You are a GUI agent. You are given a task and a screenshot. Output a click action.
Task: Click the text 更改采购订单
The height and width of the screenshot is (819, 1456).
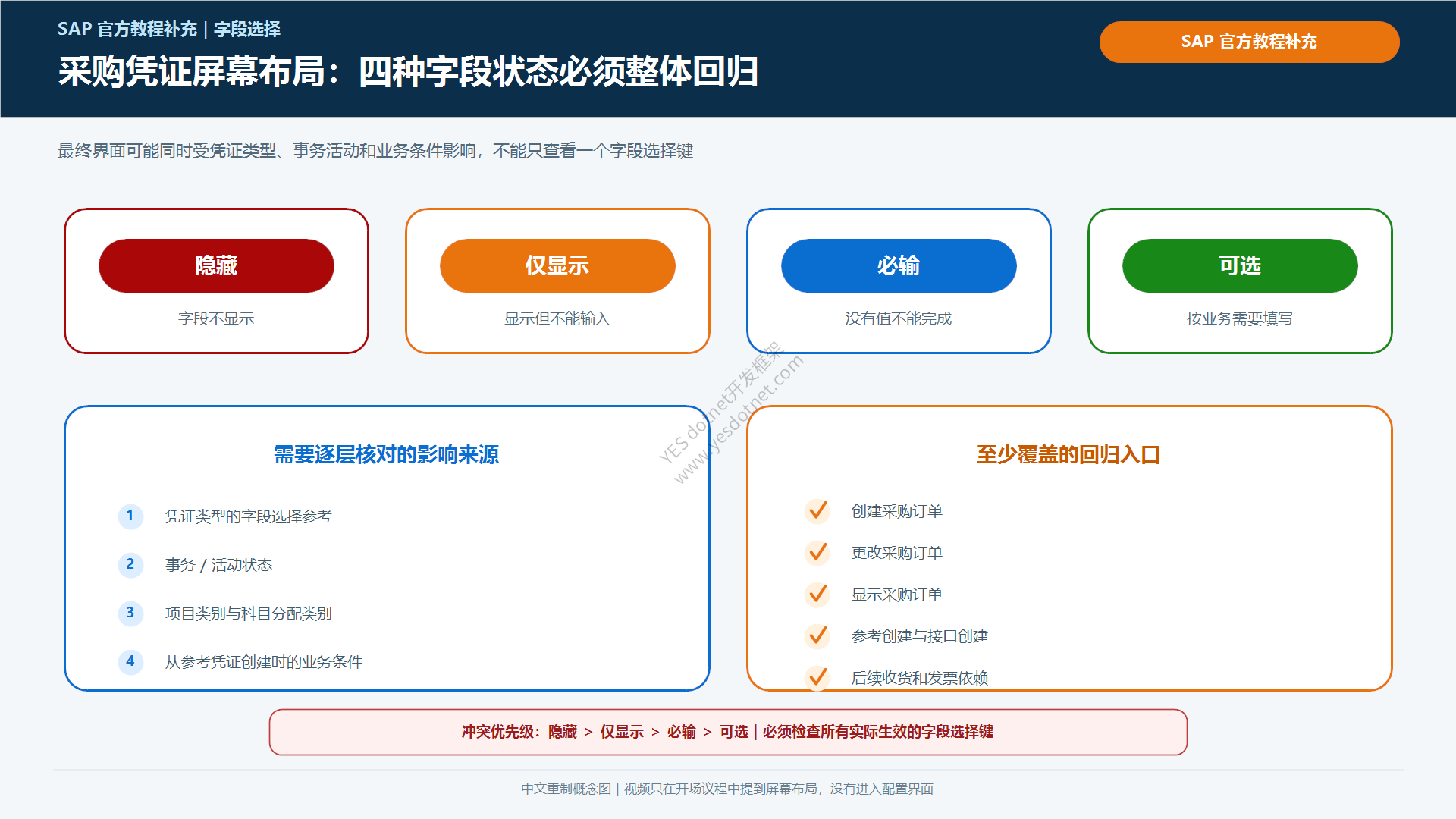897,553
